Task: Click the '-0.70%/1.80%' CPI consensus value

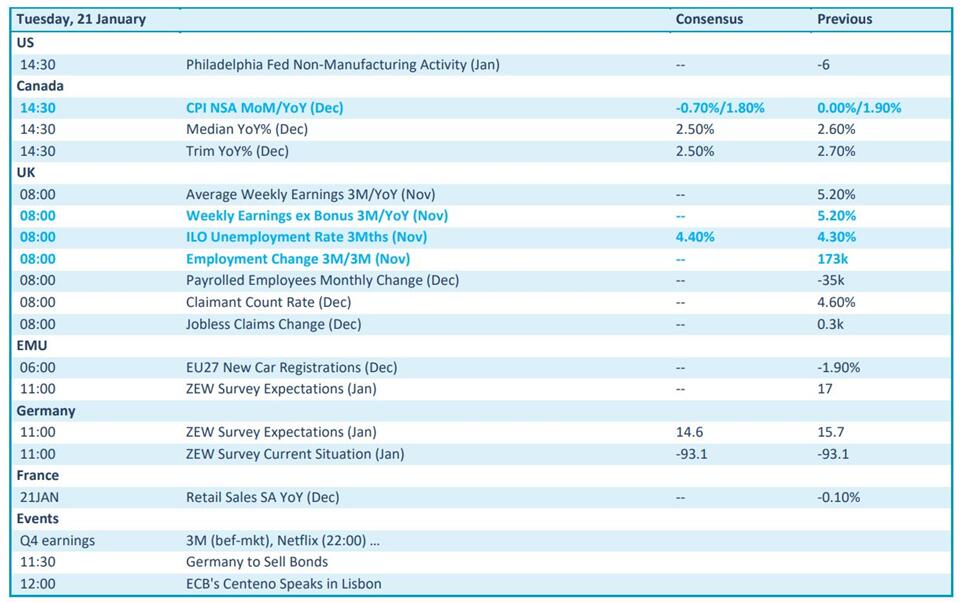Action: pyautogui.click(x=720, y=108)
